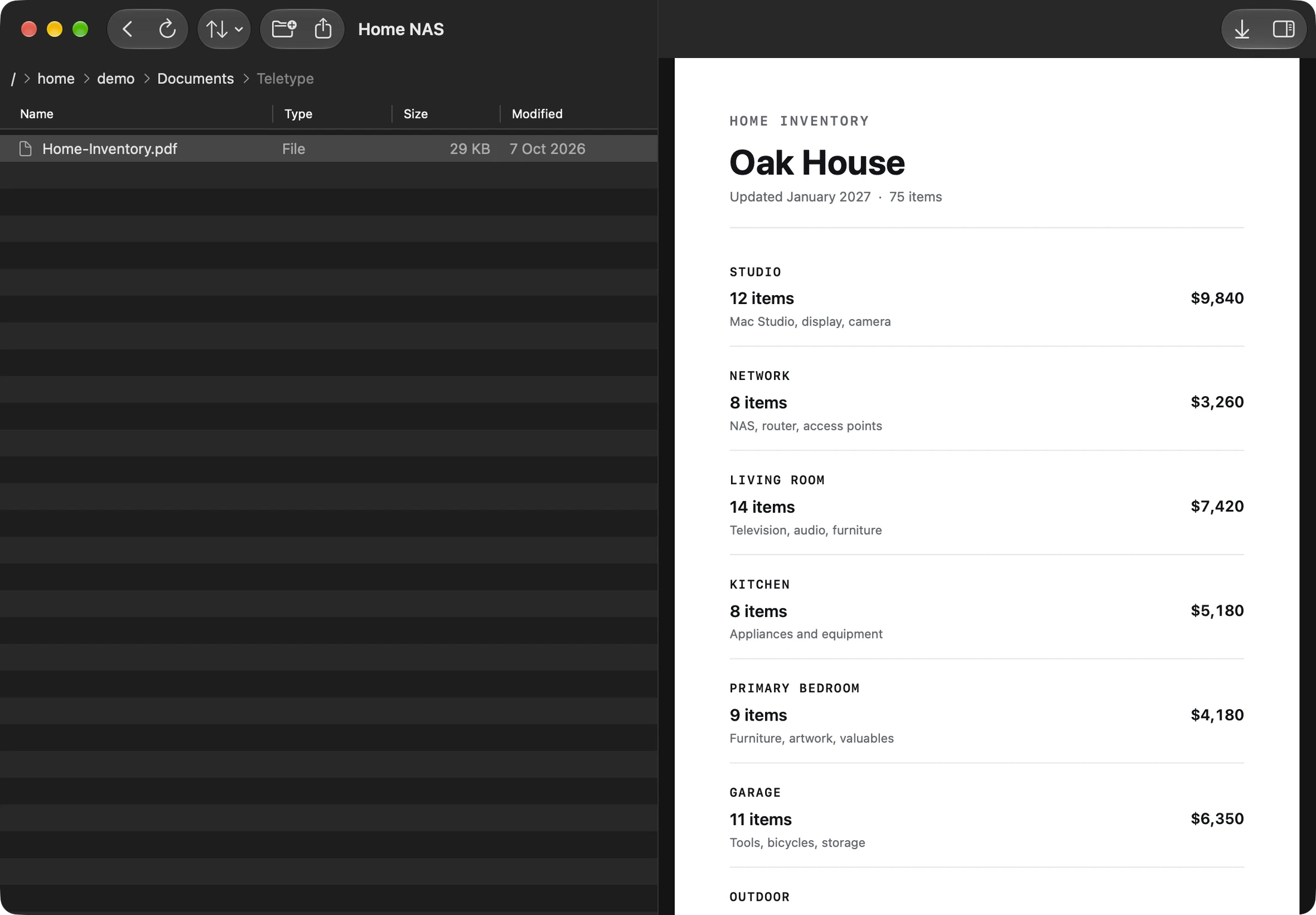Navigate to root slash in breadcrumb
This screenshot has height=915, width=1316.
coord(13,78)
